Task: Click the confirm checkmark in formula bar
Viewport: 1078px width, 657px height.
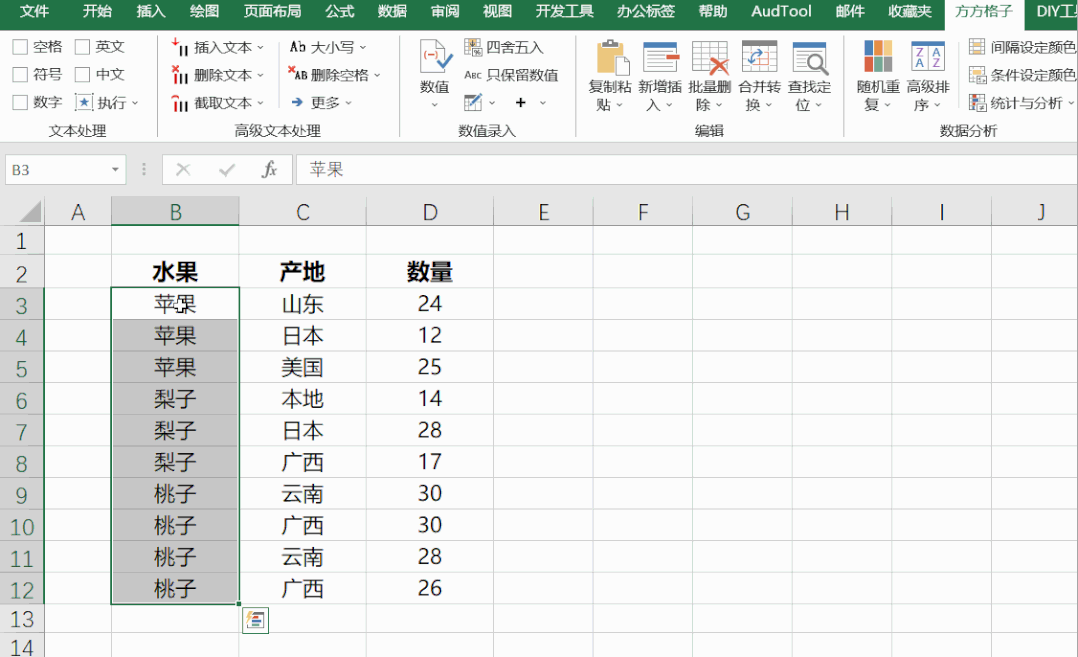Action: (227, 169)
